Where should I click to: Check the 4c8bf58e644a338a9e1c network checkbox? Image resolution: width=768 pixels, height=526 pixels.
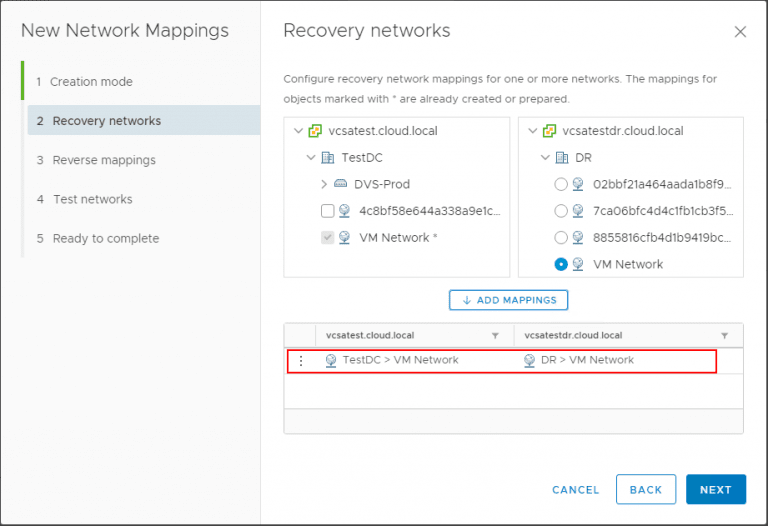[x=327, y=211]
